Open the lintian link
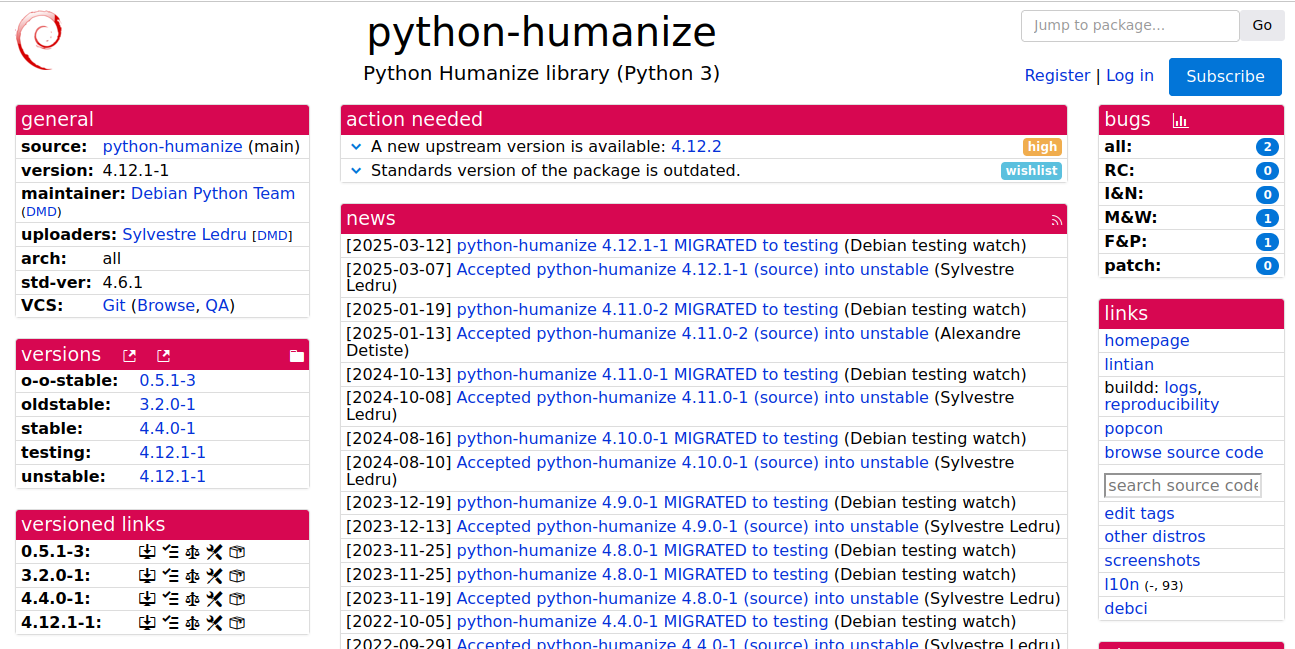1295x649 pixels. (1129, 365)
